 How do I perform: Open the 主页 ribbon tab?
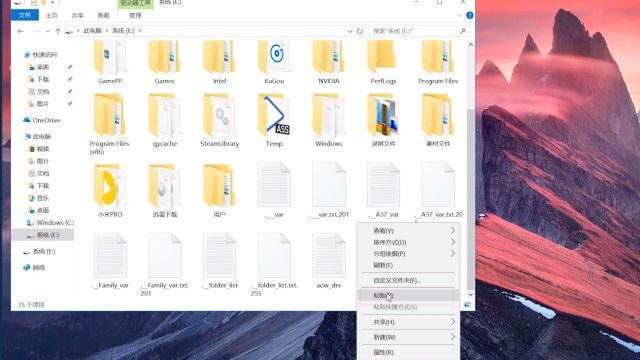[x=51, y=16]
